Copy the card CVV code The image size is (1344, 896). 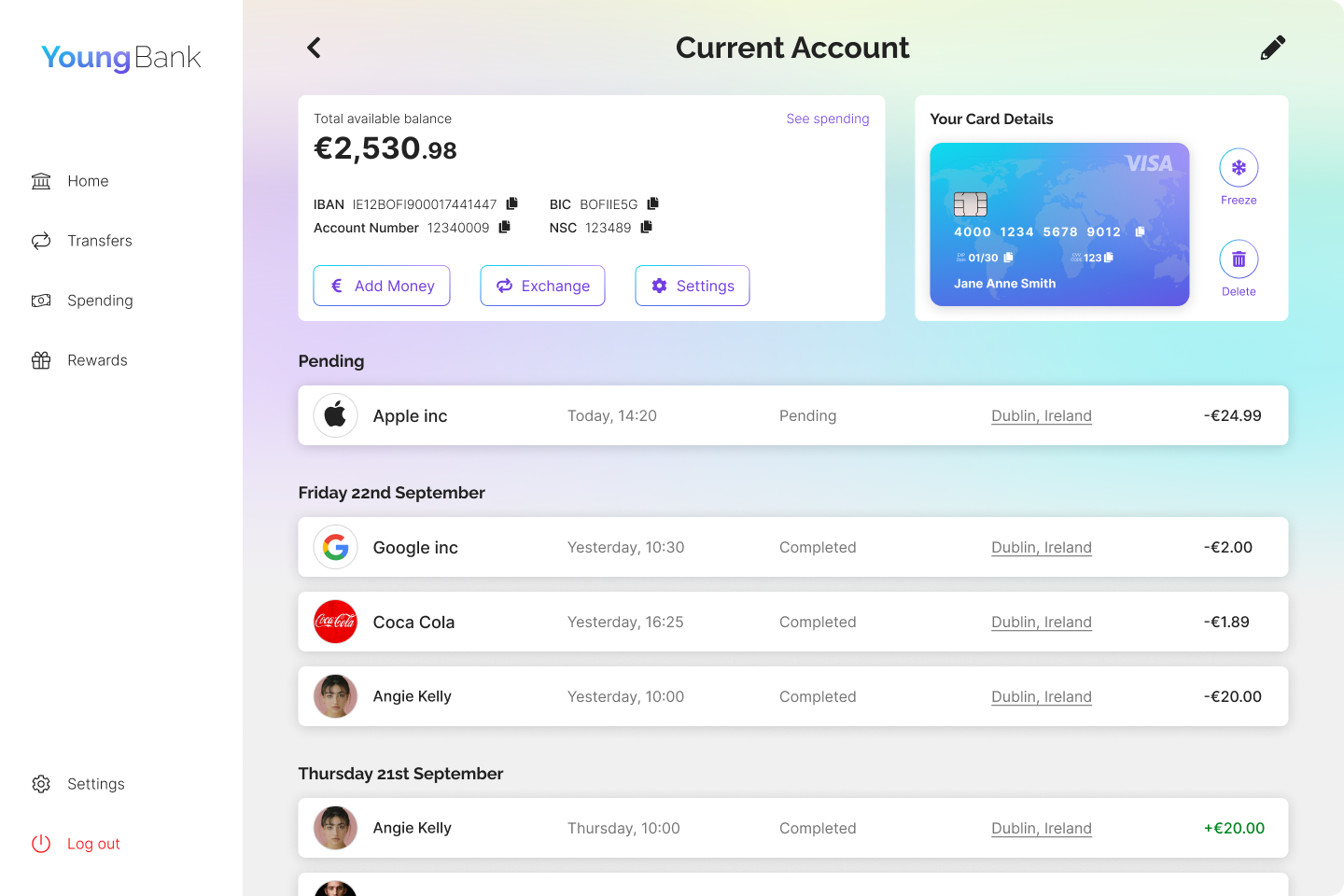click(1109, 258)
